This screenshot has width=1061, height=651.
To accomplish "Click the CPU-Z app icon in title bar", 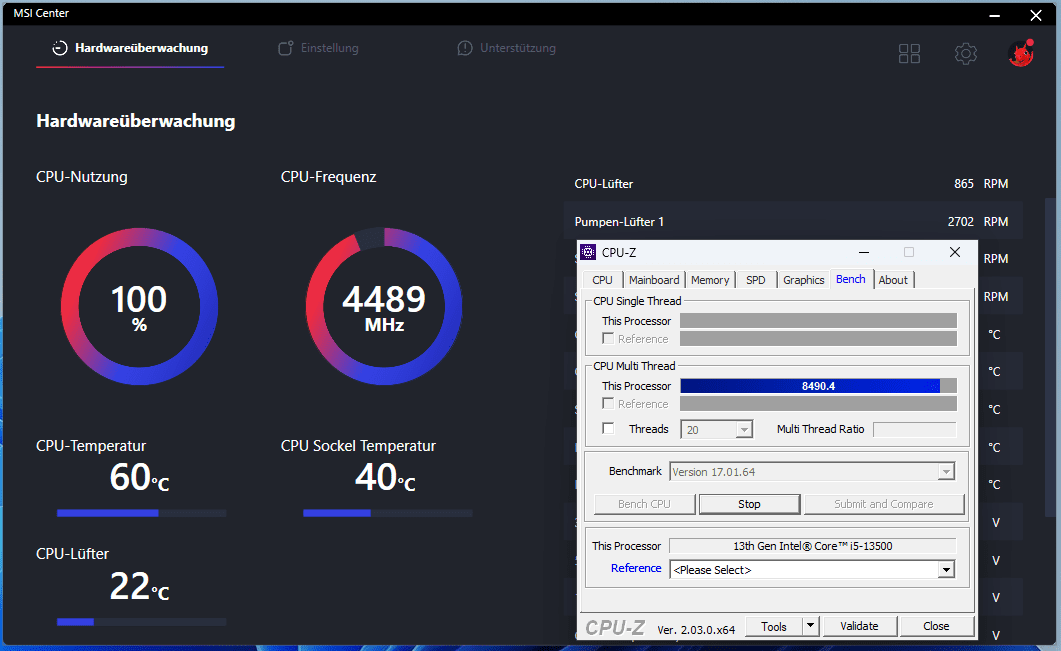I will pos(588,252).
